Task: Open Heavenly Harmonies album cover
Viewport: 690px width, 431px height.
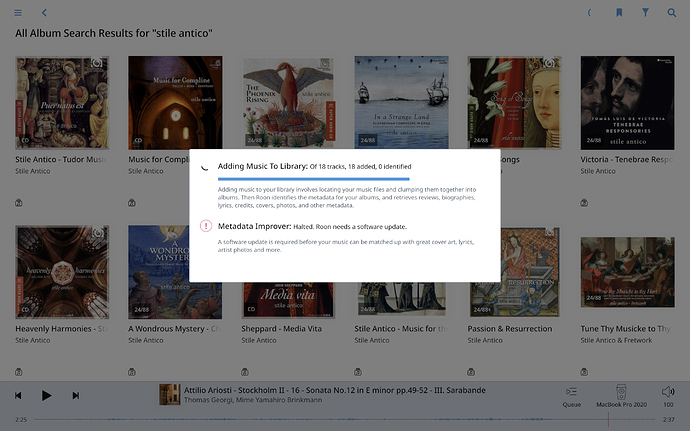Action: 62,272
